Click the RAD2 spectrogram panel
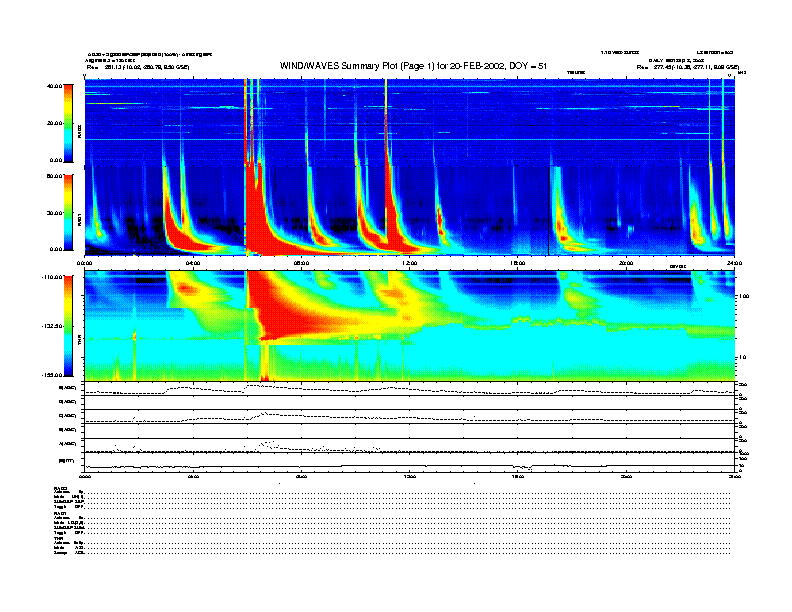Image resolution: width=792 pixels, height=612 pixels. click(410, 122)
